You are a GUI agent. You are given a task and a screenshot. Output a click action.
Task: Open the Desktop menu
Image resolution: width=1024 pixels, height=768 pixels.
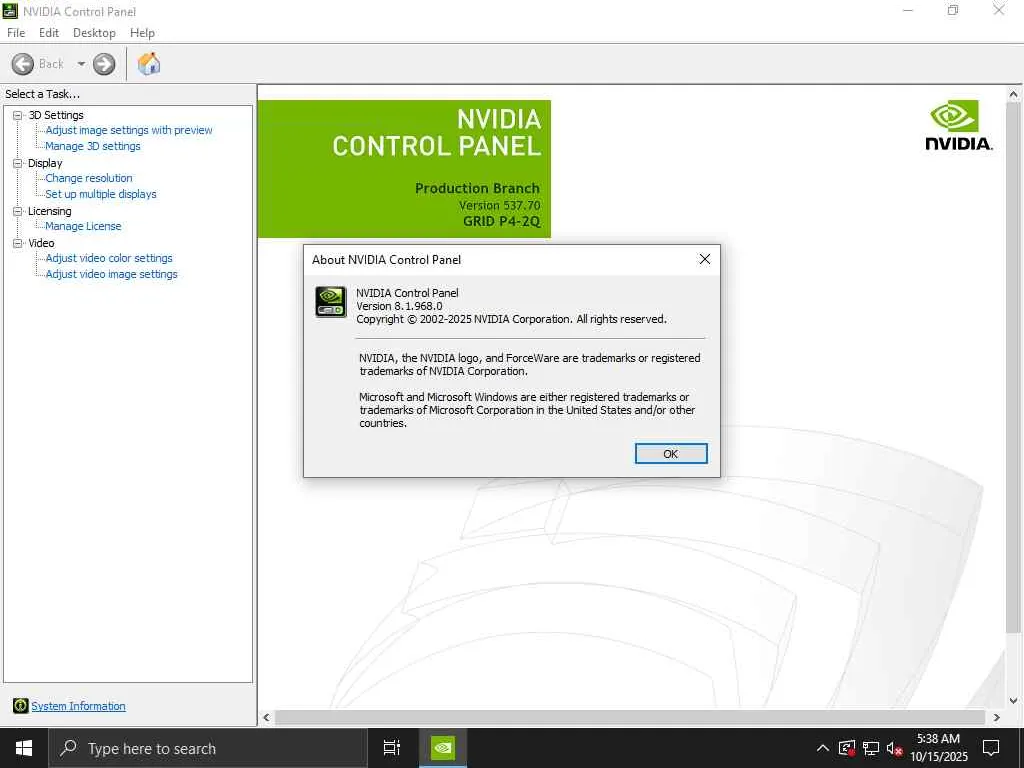[94, 33]
